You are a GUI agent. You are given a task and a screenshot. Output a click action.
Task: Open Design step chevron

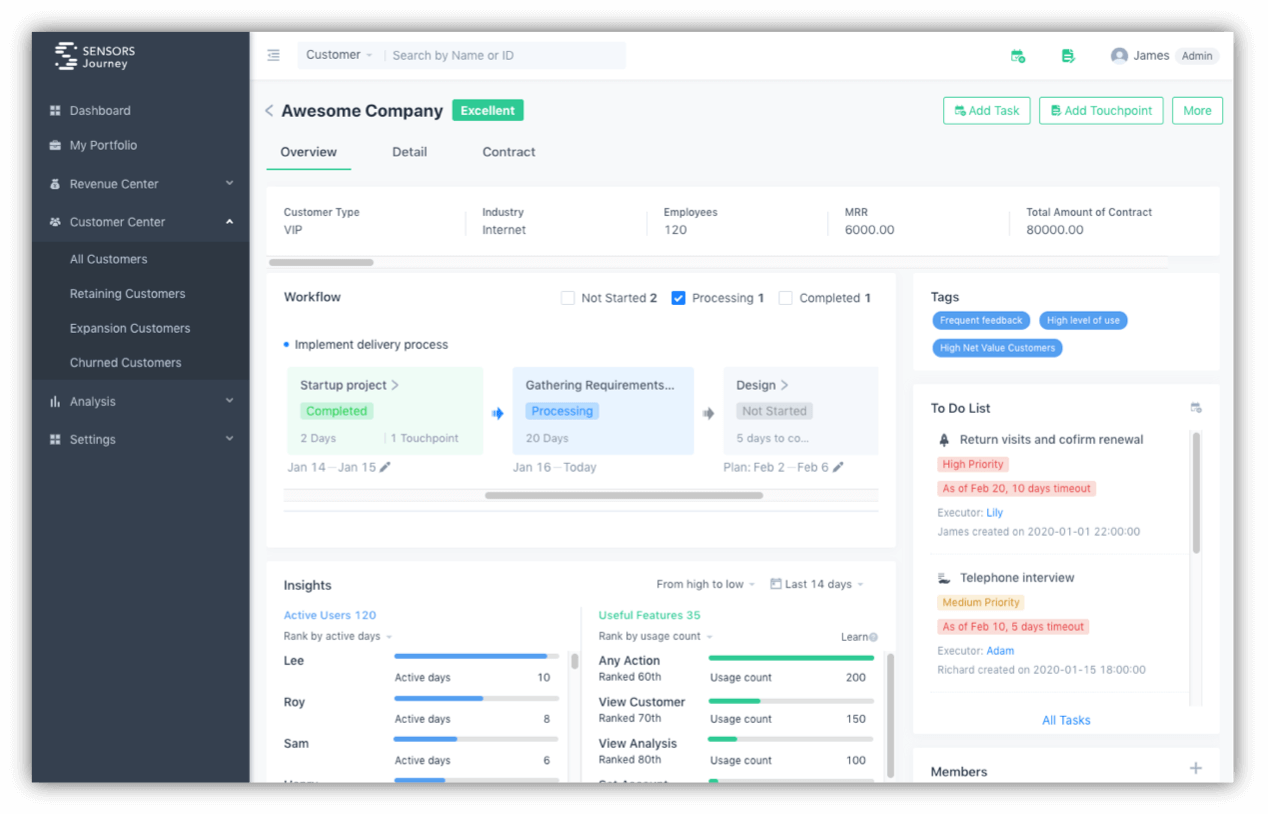pyautogui.click(x=784, y=385)
